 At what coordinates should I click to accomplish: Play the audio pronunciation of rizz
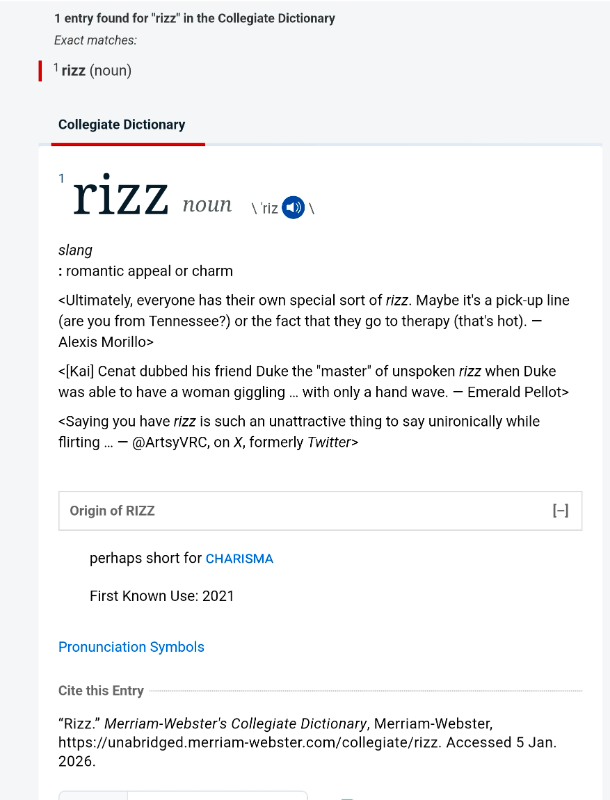tap(293, 208)
